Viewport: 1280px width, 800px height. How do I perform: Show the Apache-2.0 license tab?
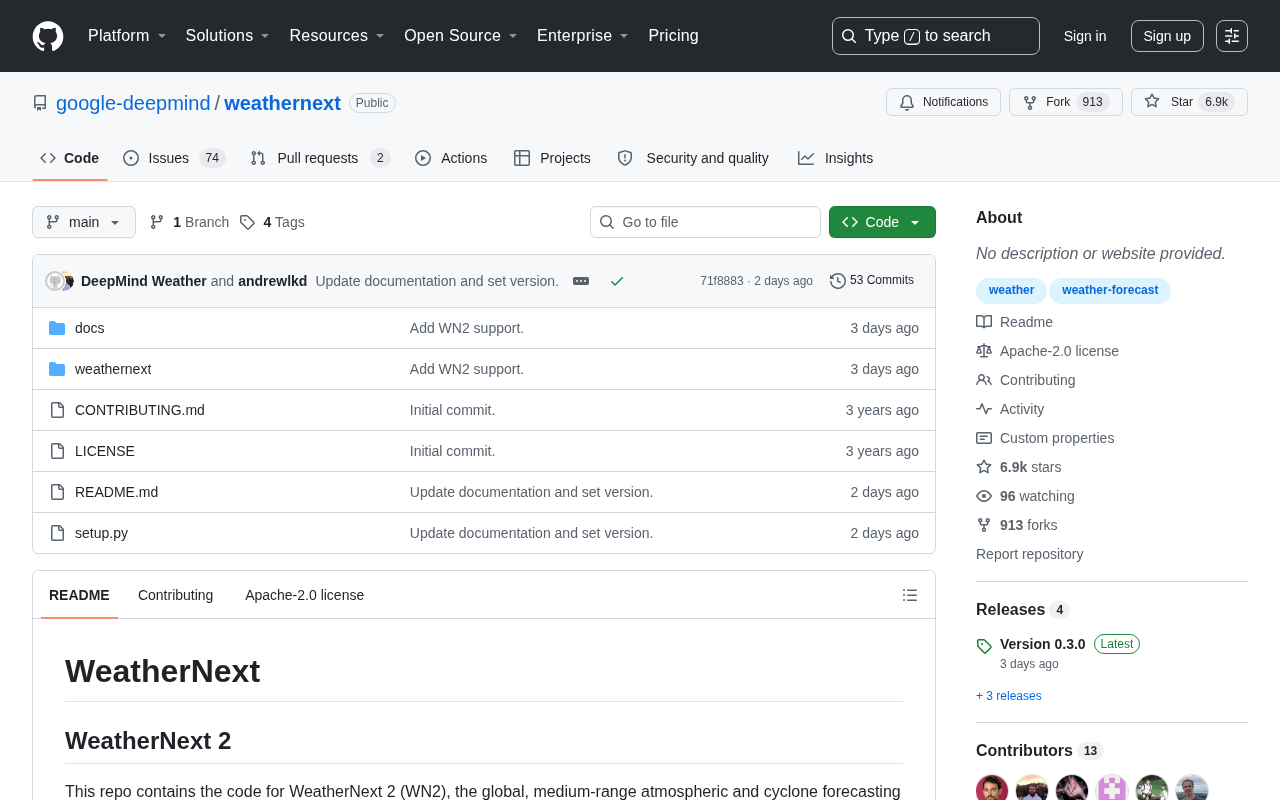304,595
